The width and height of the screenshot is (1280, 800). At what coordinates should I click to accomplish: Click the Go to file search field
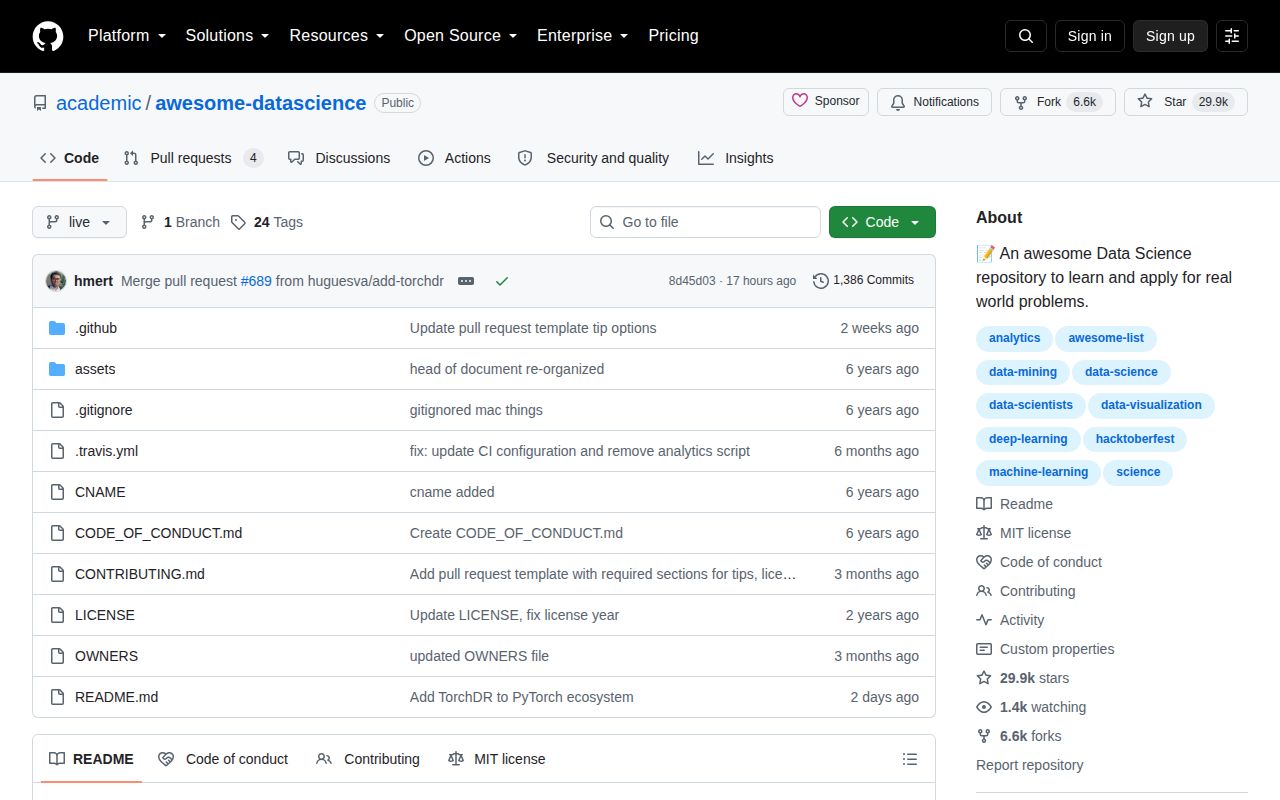tap(705, 222)
